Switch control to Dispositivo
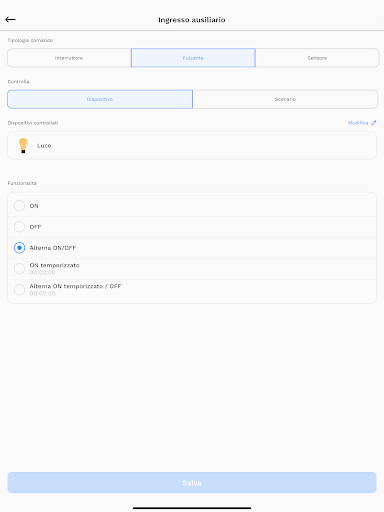 pos(100,99)
